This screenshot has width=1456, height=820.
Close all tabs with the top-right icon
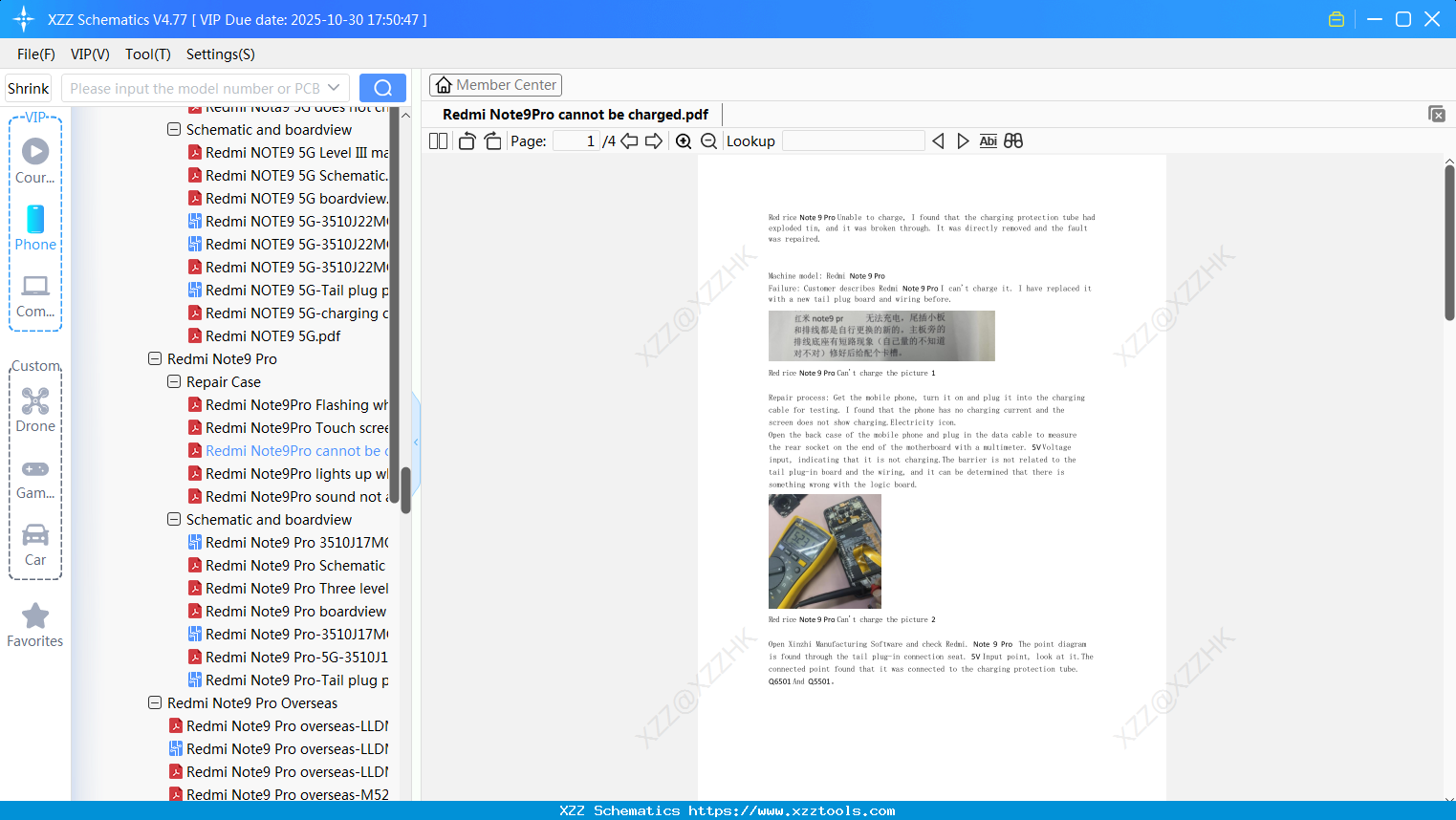pos(1437,114)
